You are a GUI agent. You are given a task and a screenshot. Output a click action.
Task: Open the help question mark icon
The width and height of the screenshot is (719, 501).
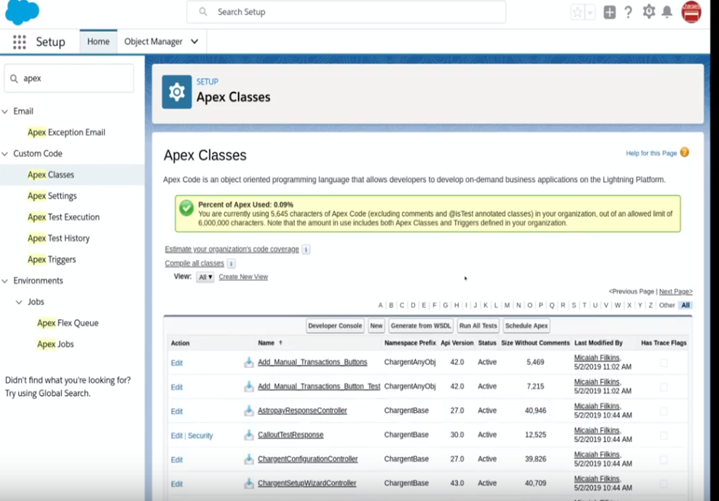[x=628, y=12]
